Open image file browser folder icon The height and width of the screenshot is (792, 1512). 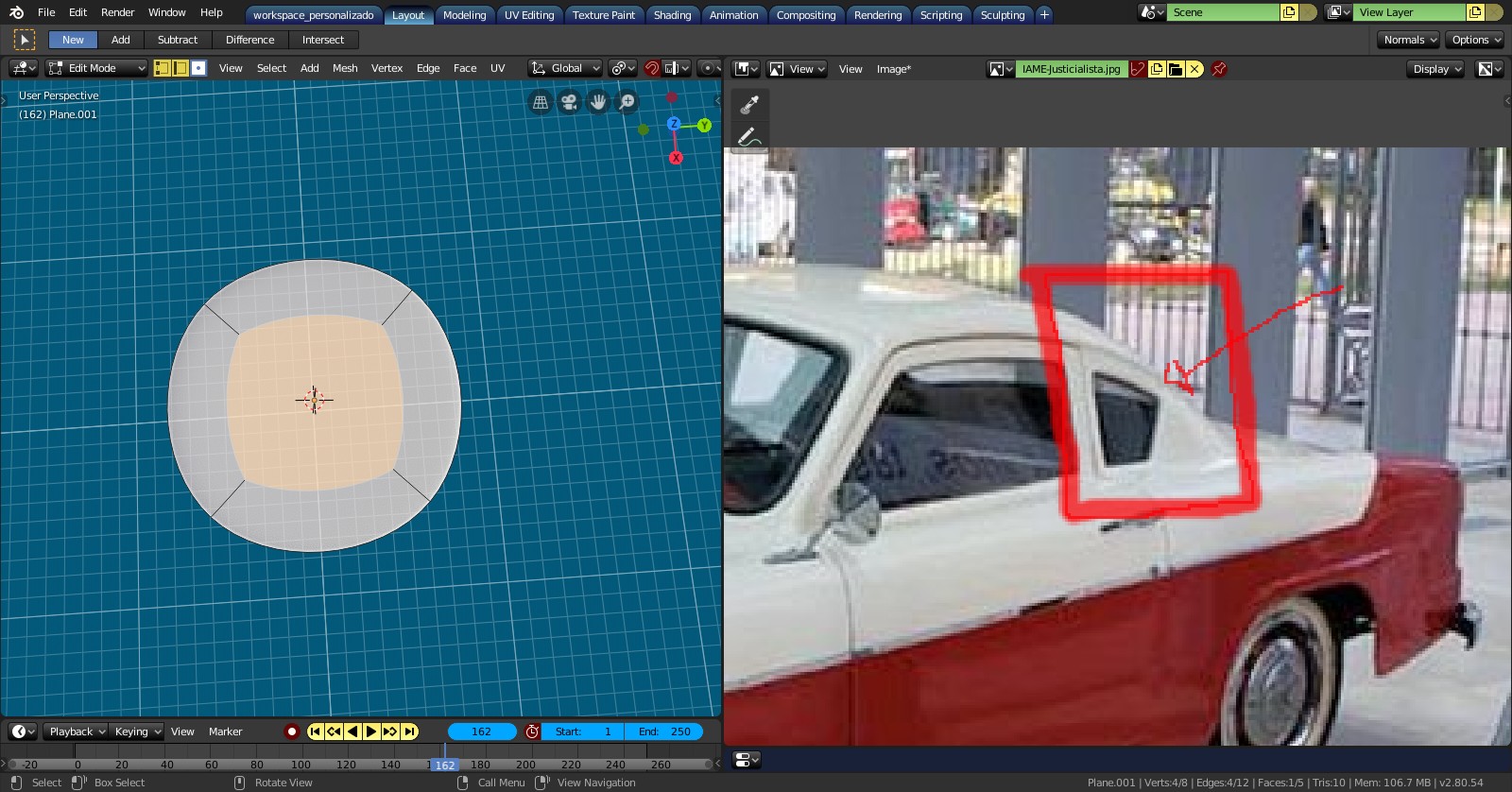pyautogui.click(x=1176, y=69)
